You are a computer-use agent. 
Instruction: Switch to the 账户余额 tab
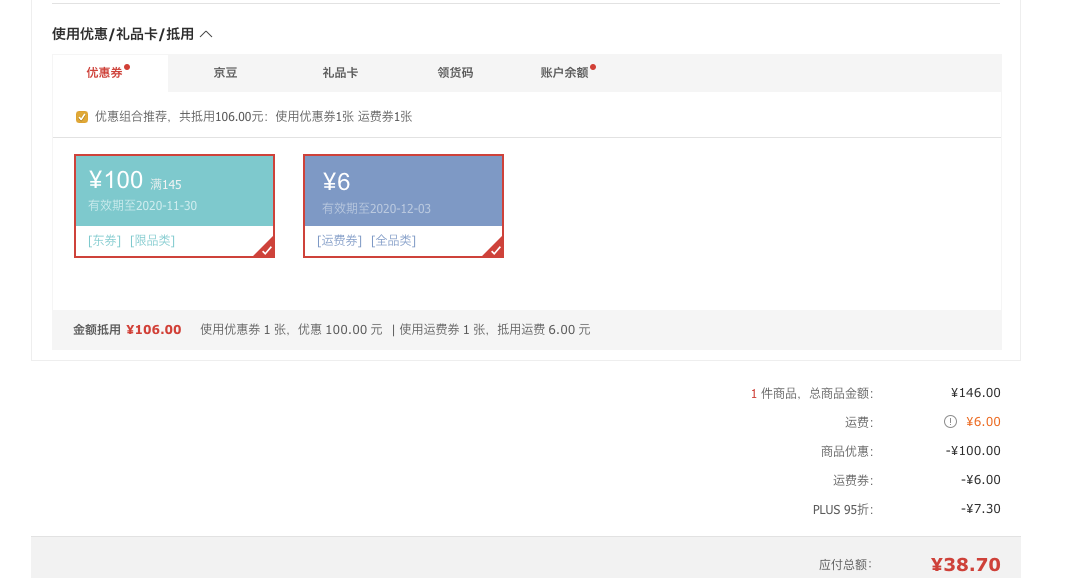pyautogui.click(x=565, y=73)
